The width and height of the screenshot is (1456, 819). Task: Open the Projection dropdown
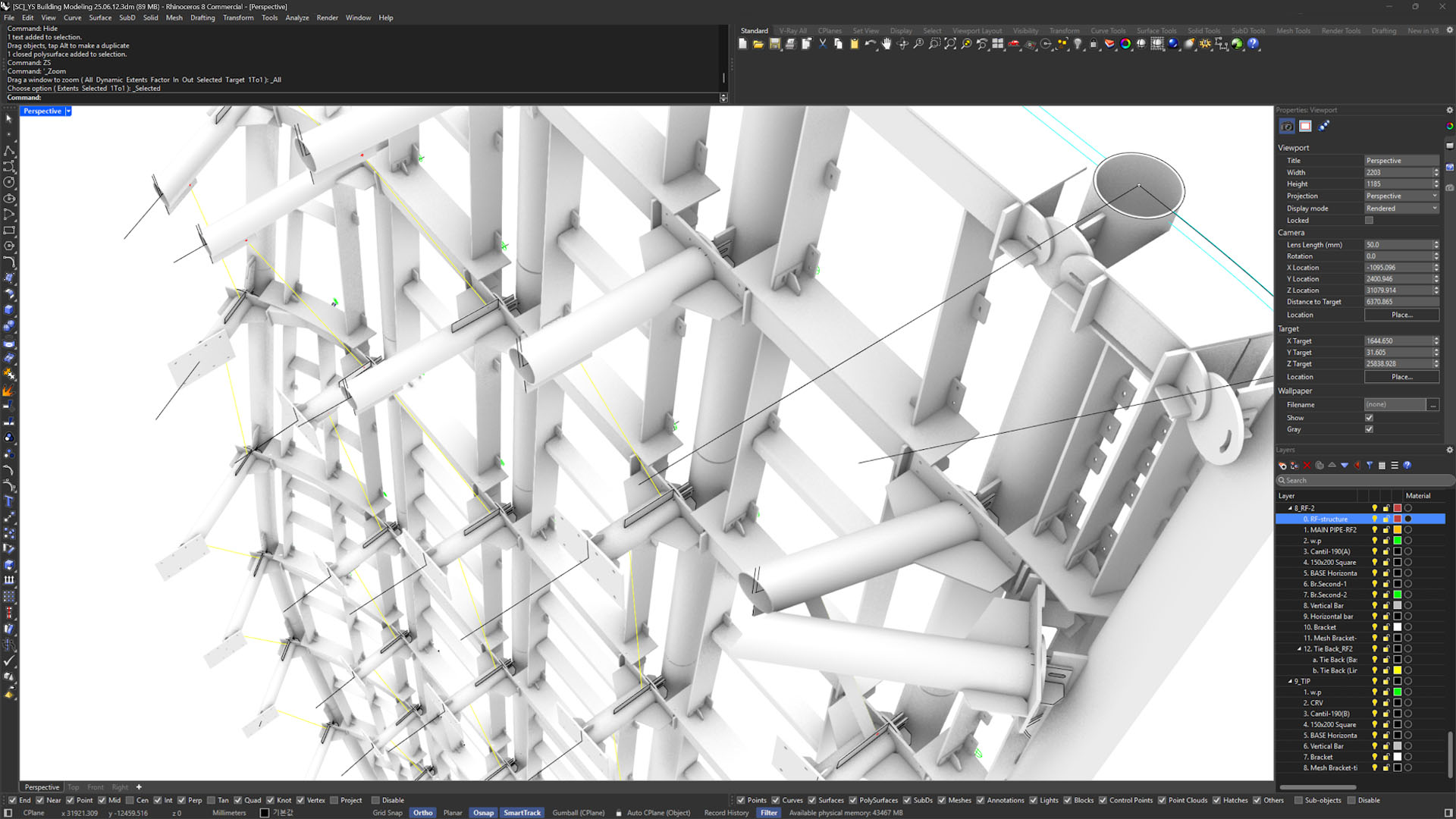click(x=1401, y=196)
